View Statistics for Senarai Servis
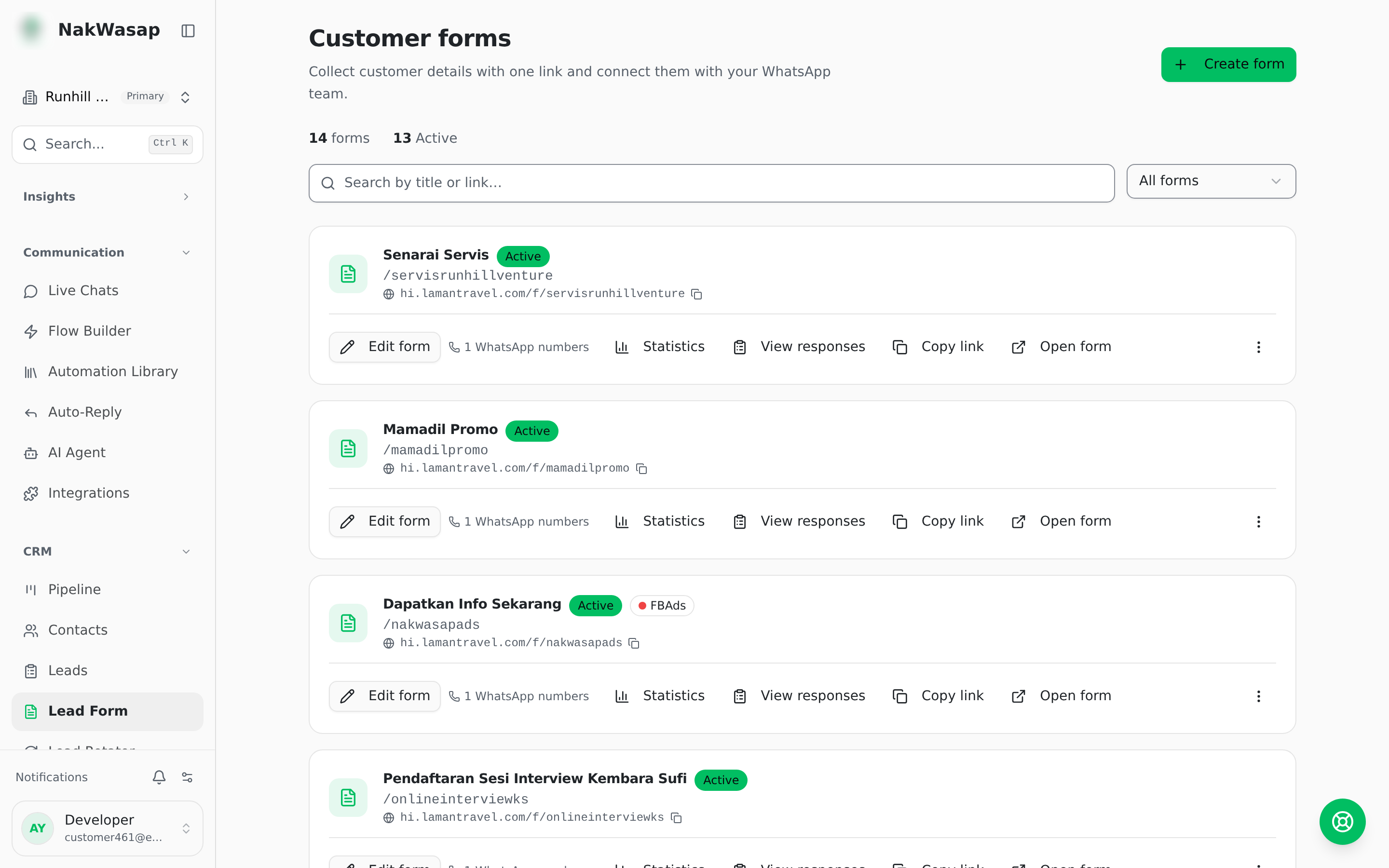The image size is (1389, 868). (x=659, y=347)
